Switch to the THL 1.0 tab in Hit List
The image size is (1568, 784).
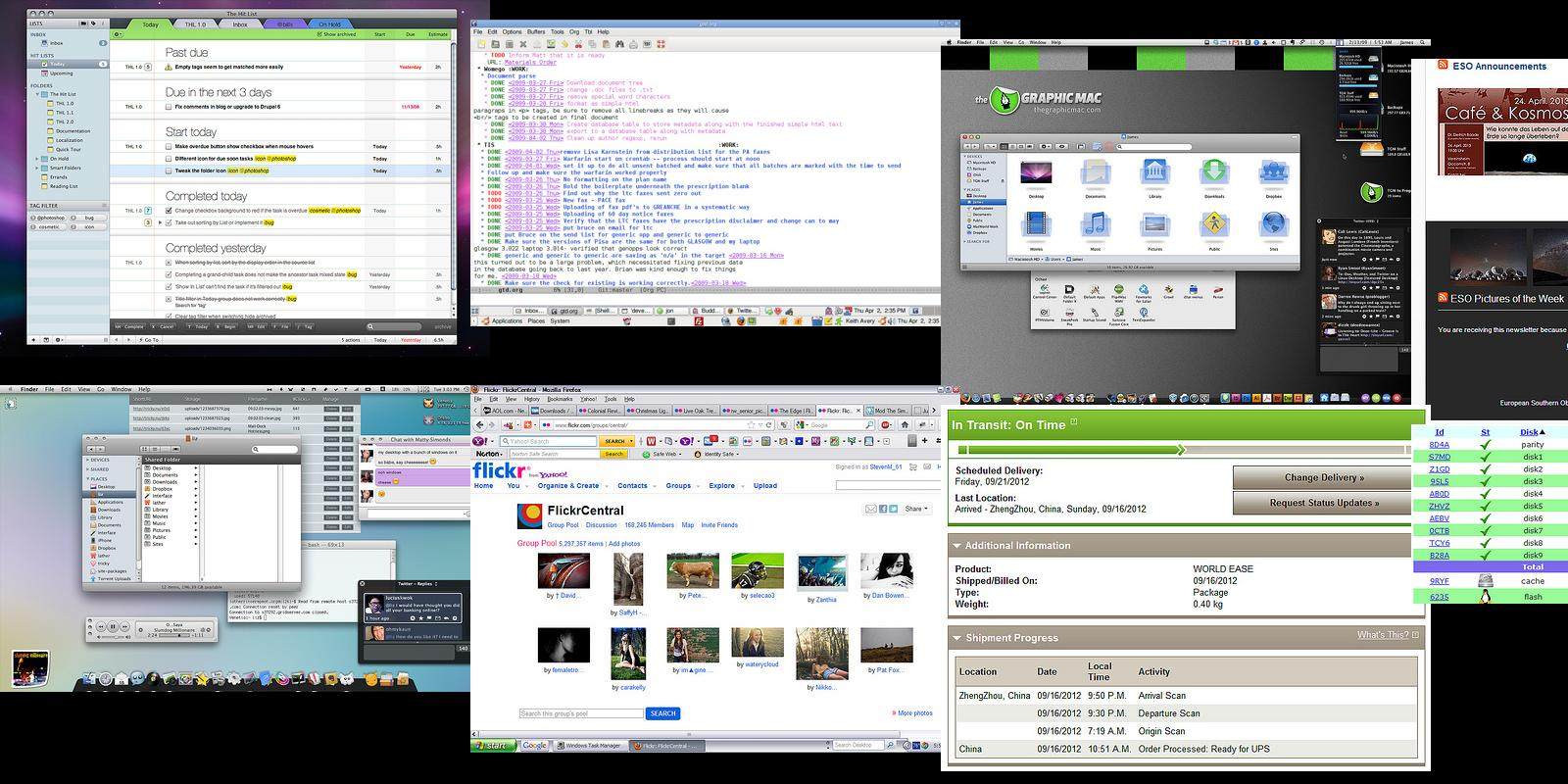tap(195, 24)
